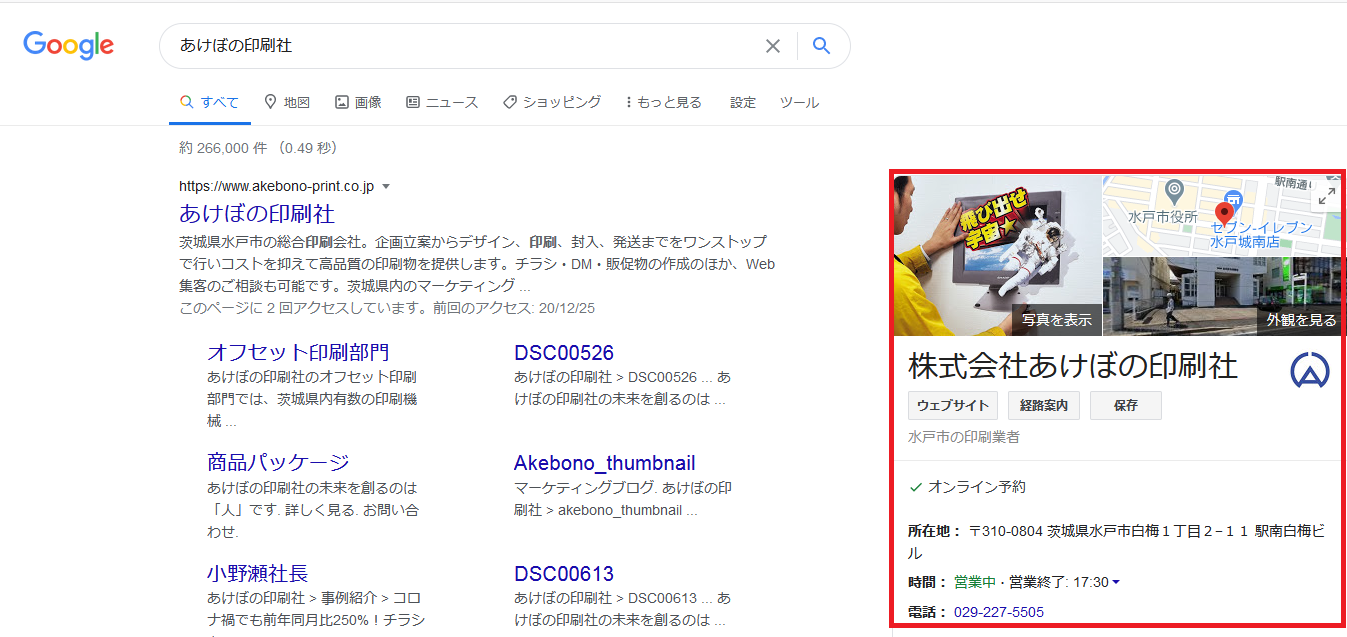Open the DSC00526 sitelink
The height and width of the screenshot is (637, 1347).
[564, 352]
